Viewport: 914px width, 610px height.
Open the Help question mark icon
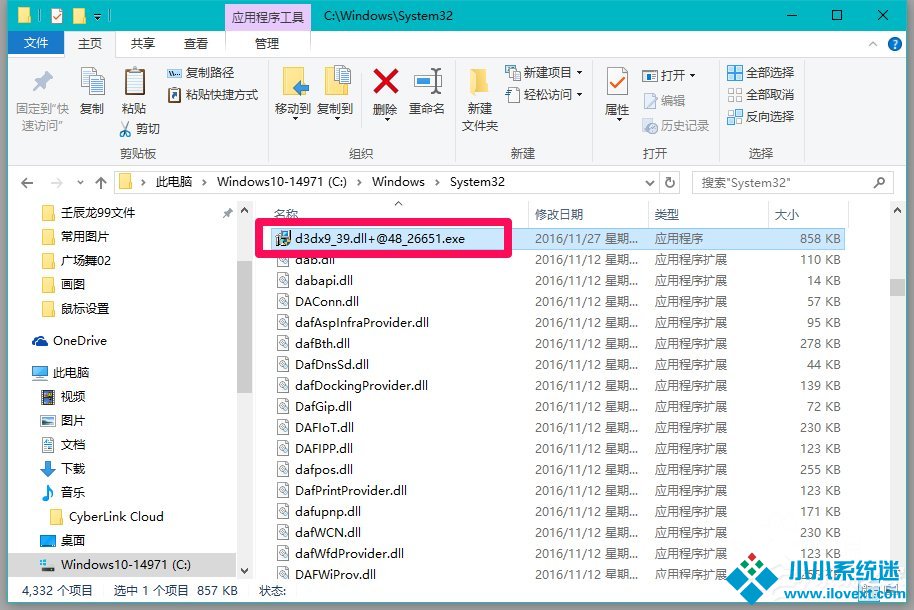pos(895,44)
